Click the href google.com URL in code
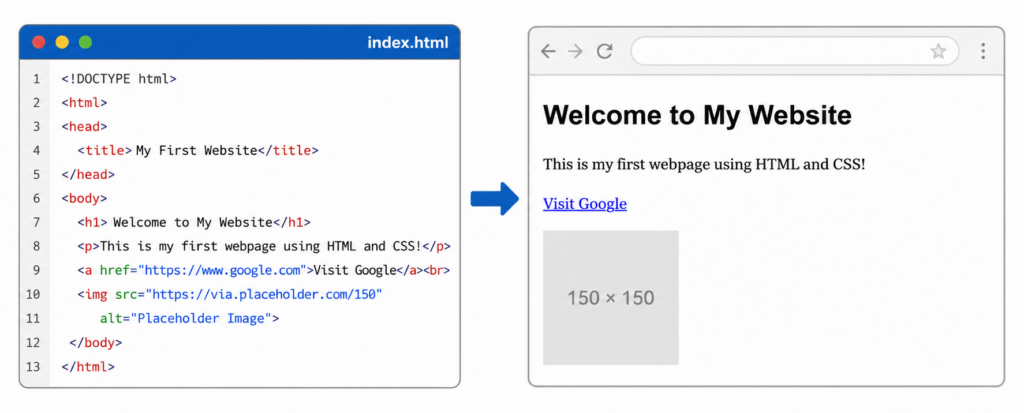 pyautogui.click(x=222, y=271)
